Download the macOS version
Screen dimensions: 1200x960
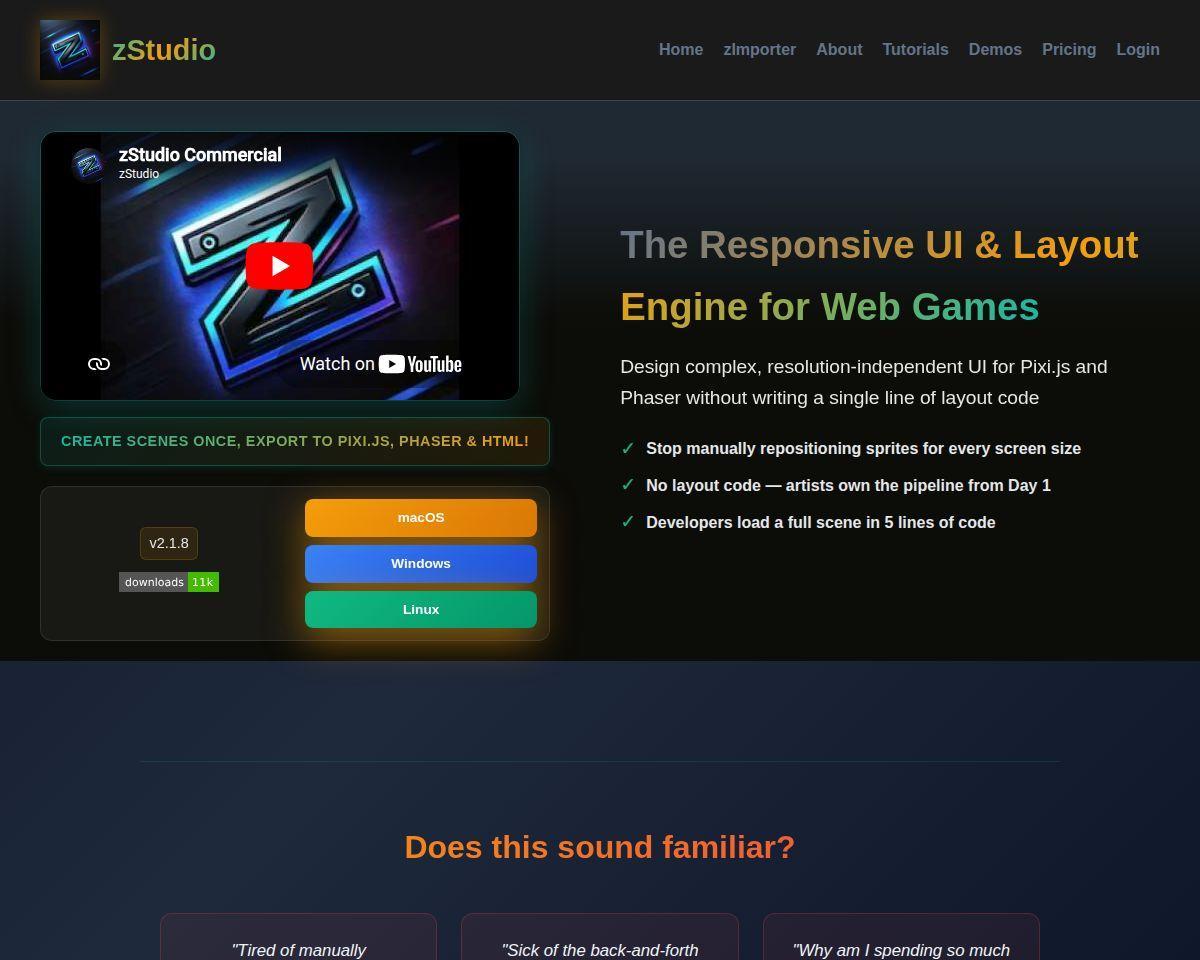tap(421, 518)
